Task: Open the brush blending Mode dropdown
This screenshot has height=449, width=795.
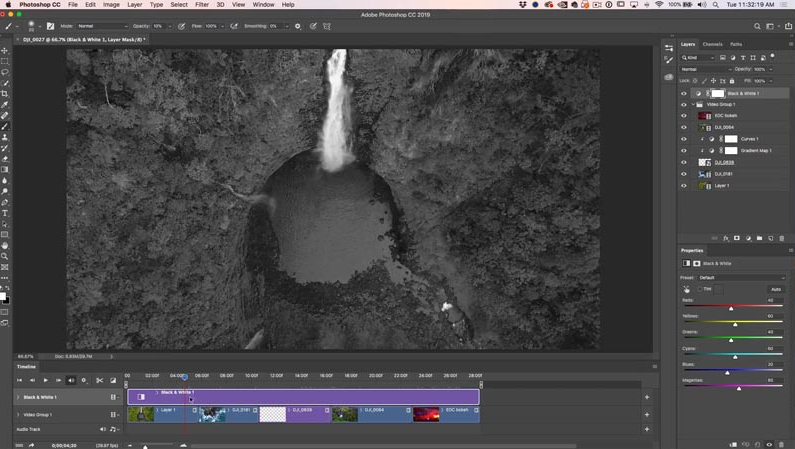Action: [102, 26]
